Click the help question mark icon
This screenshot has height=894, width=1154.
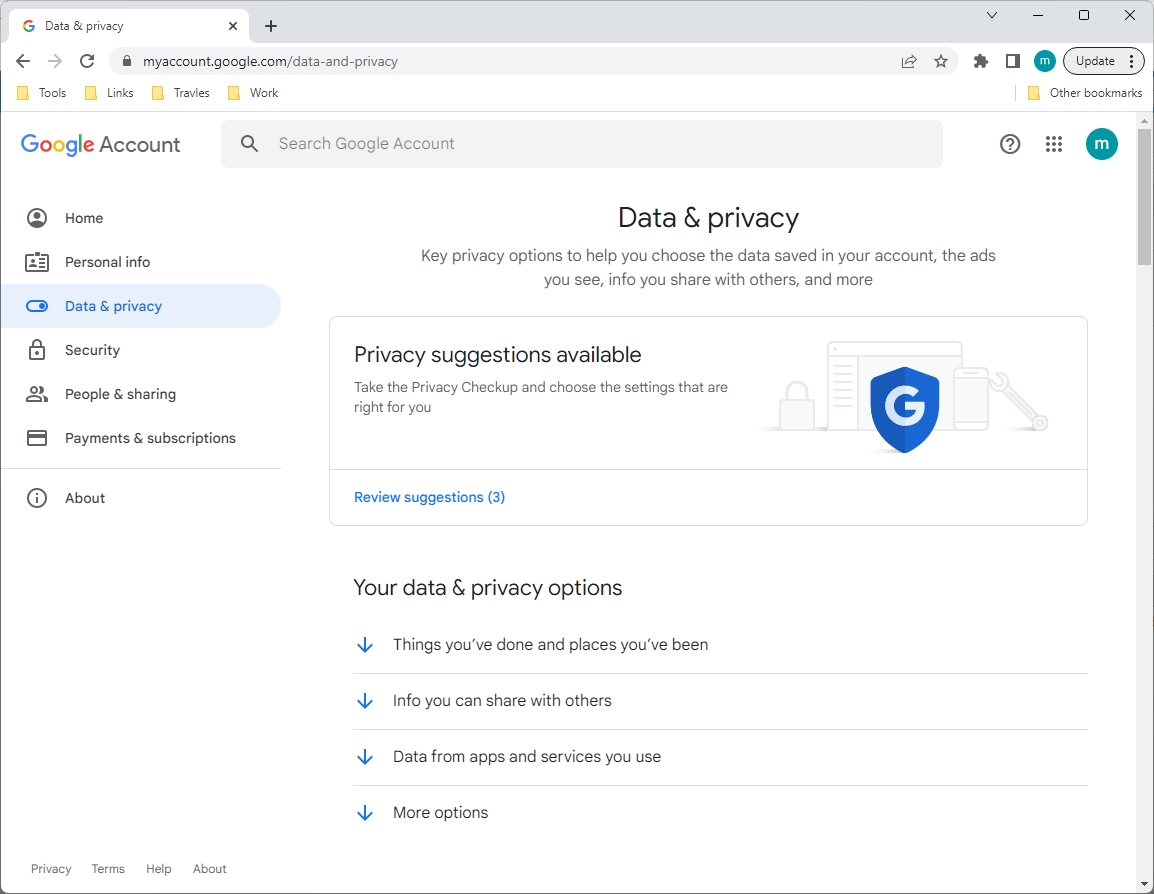coord(1010,144)
